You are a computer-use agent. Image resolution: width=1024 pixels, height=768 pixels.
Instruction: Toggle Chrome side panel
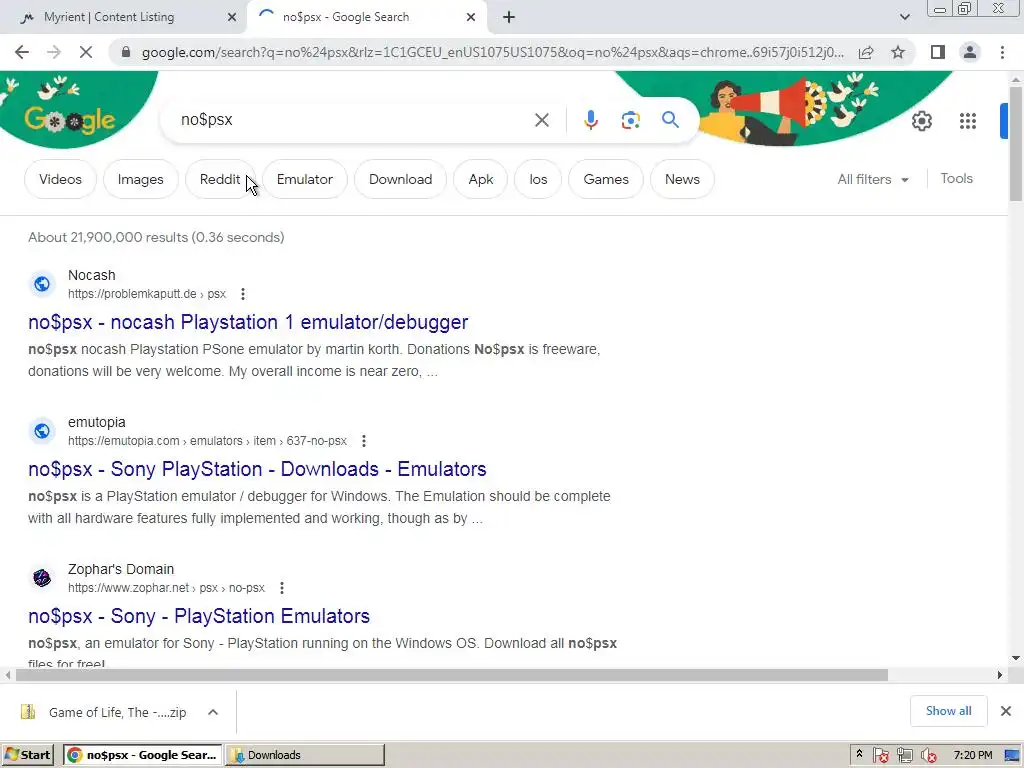(x=938, y=52)
